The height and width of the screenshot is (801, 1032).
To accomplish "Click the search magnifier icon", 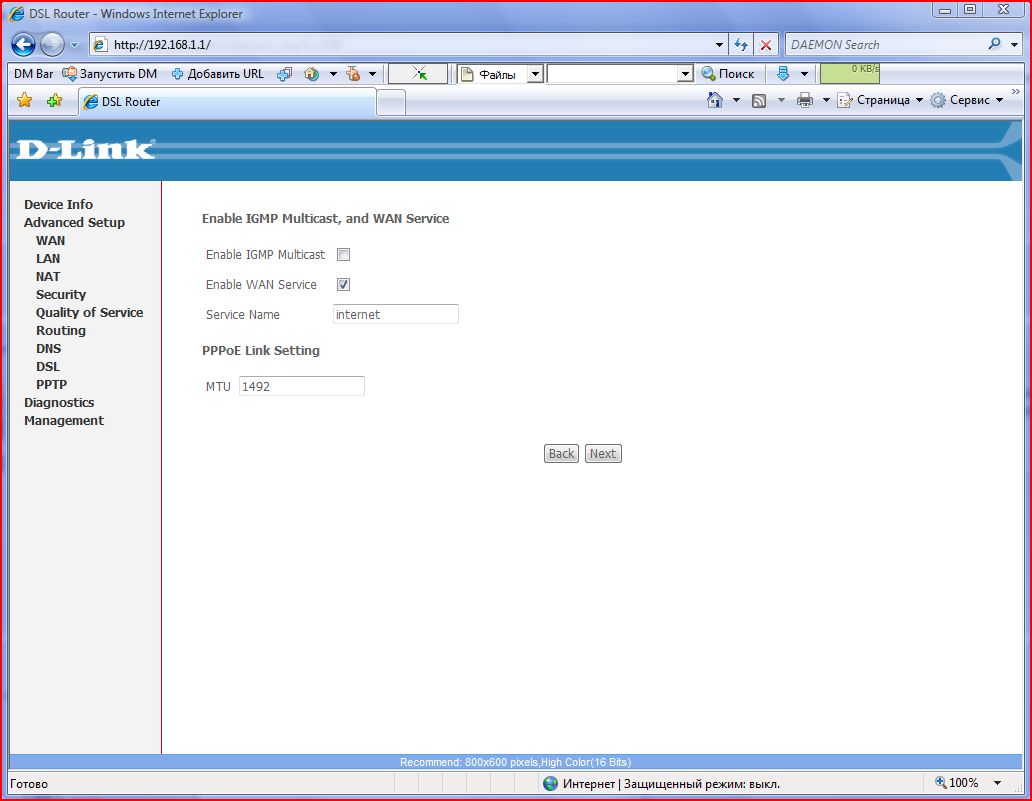I will pyautogui.click(x=994, y=44).
